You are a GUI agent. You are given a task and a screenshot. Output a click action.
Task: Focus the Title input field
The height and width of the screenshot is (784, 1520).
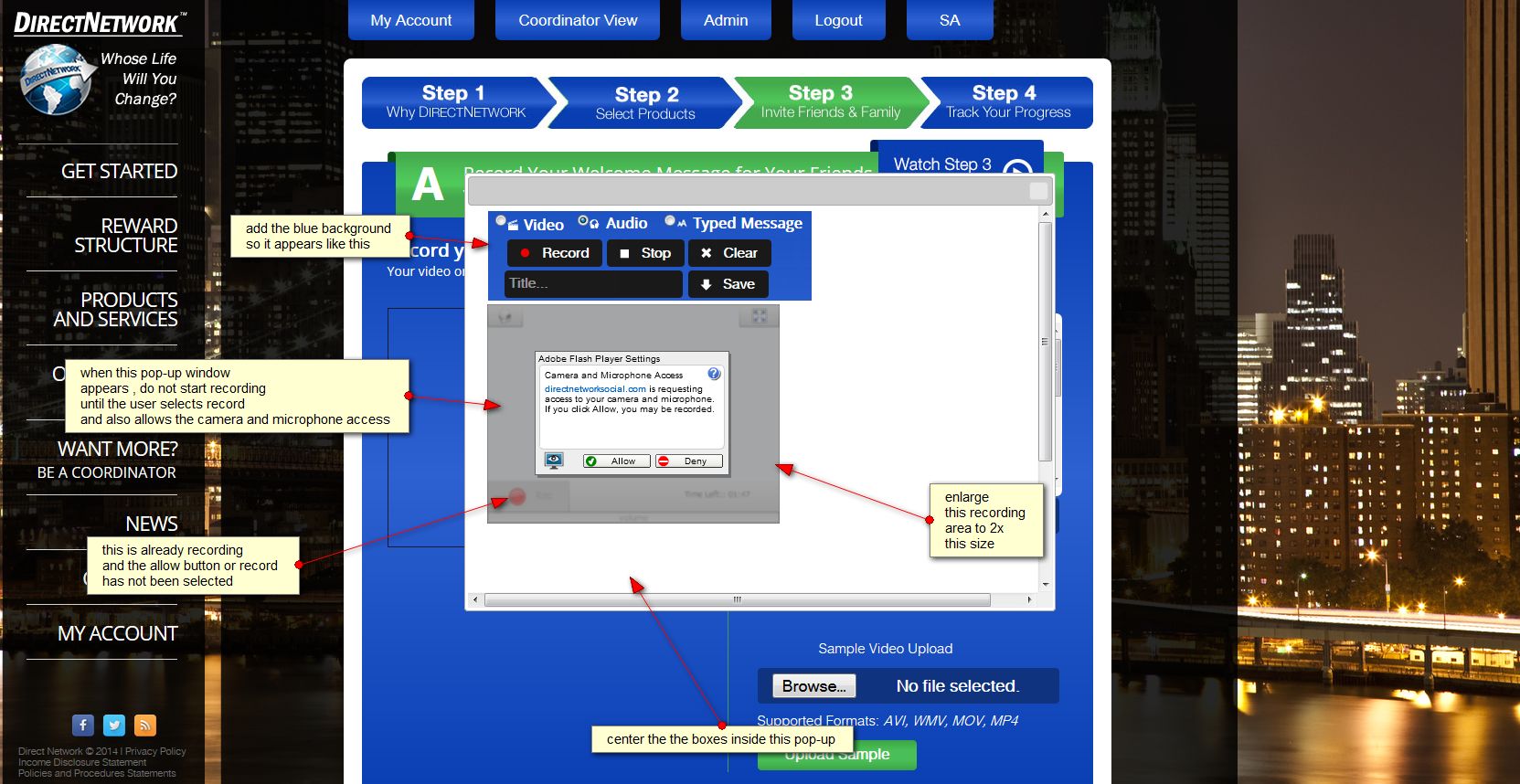click(x=593, y=284)
